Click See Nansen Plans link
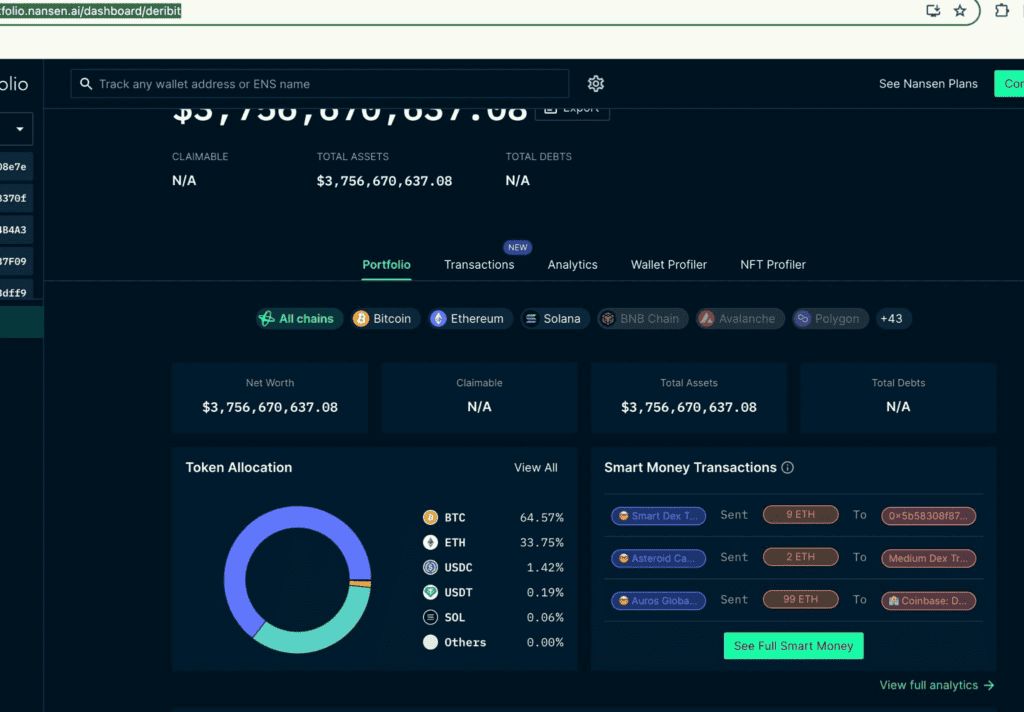Screen dimensions: 1024x712 [x=928, y=84]
